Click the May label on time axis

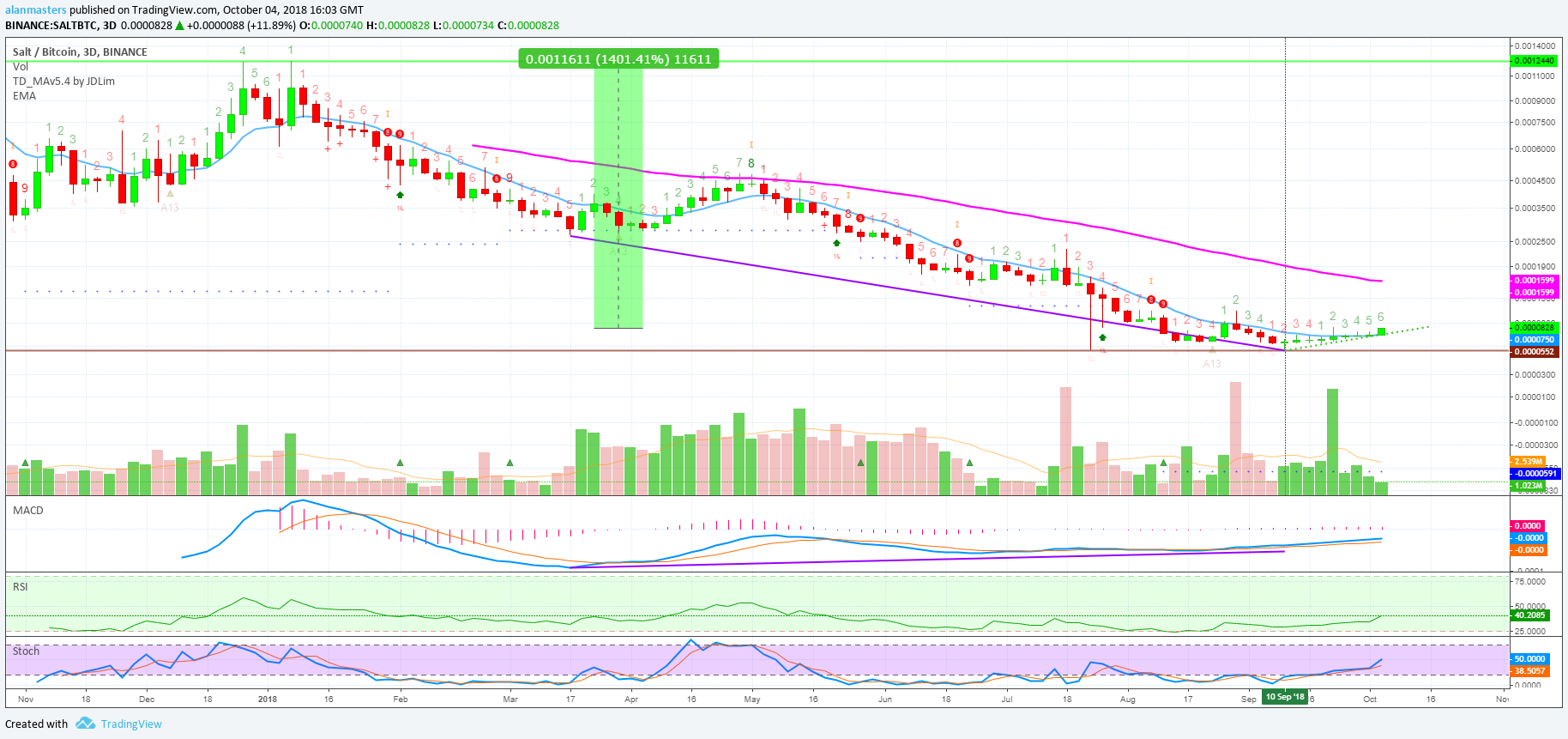point(752,699)
